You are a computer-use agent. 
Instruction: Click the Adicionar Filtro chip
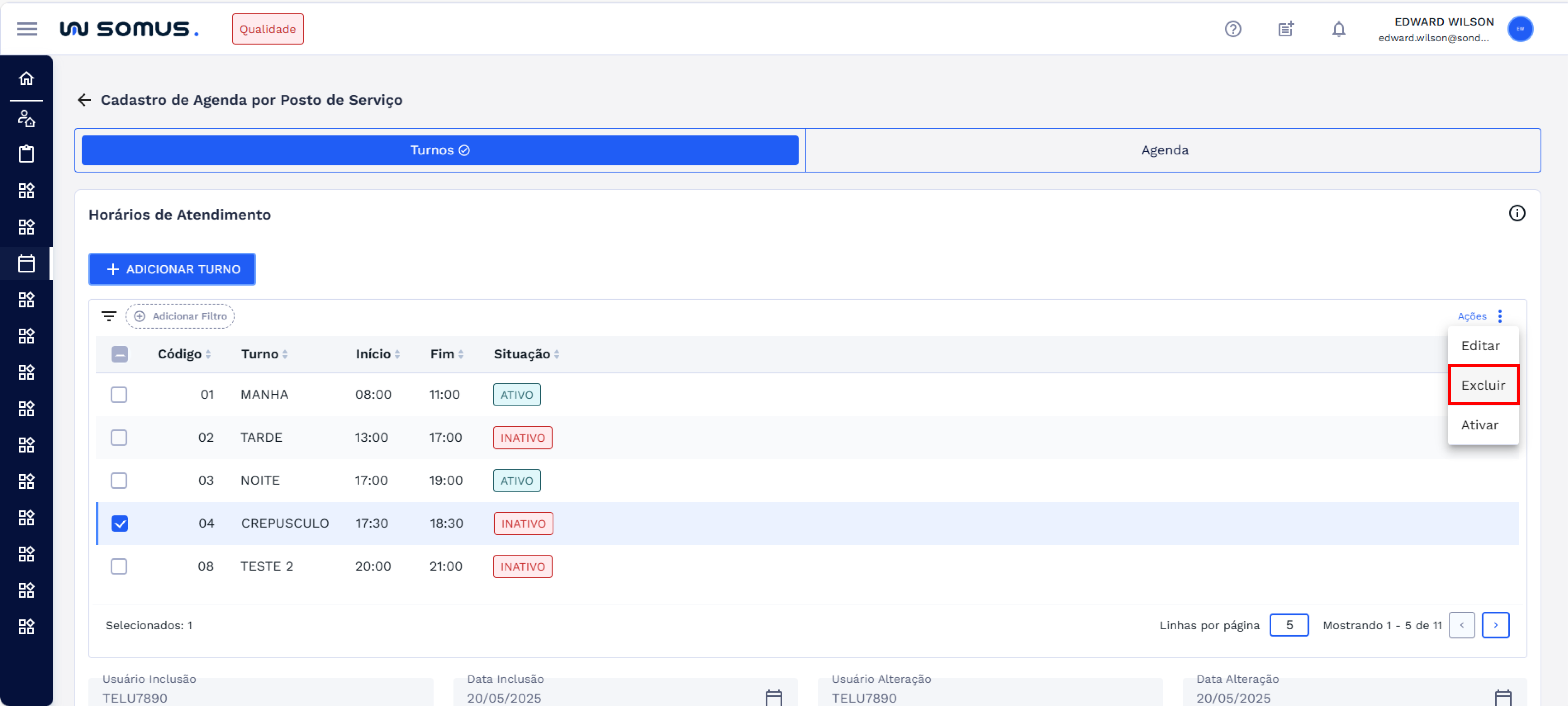tap(180, 316)
